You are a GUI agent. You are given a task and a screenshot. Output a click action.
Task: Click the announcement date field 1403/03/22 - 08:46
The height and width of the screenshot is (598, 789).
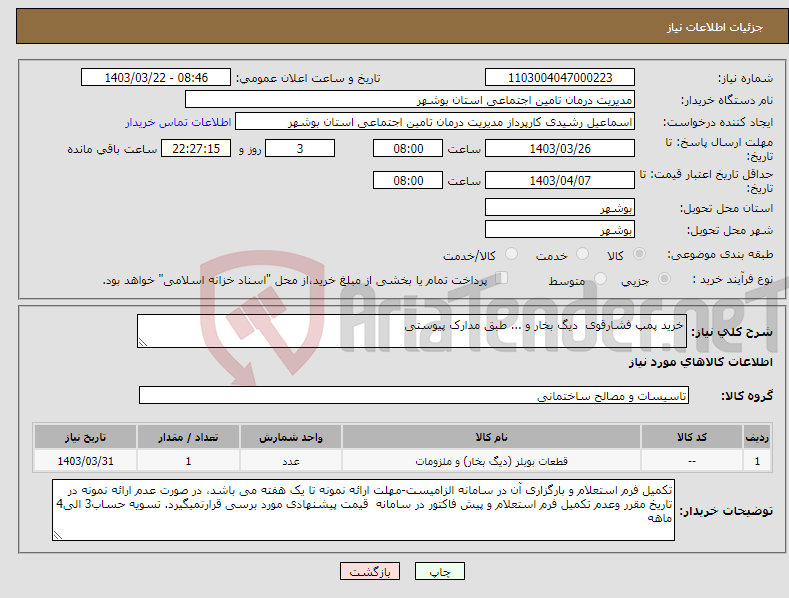pyautogui.click(x=156, y=78)
